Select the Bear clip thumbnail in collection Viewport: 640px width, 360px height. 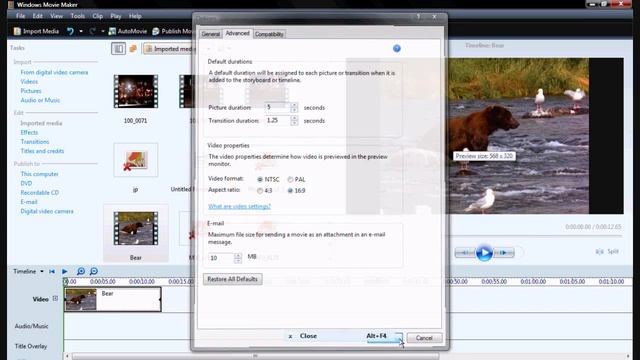[136, 228]
